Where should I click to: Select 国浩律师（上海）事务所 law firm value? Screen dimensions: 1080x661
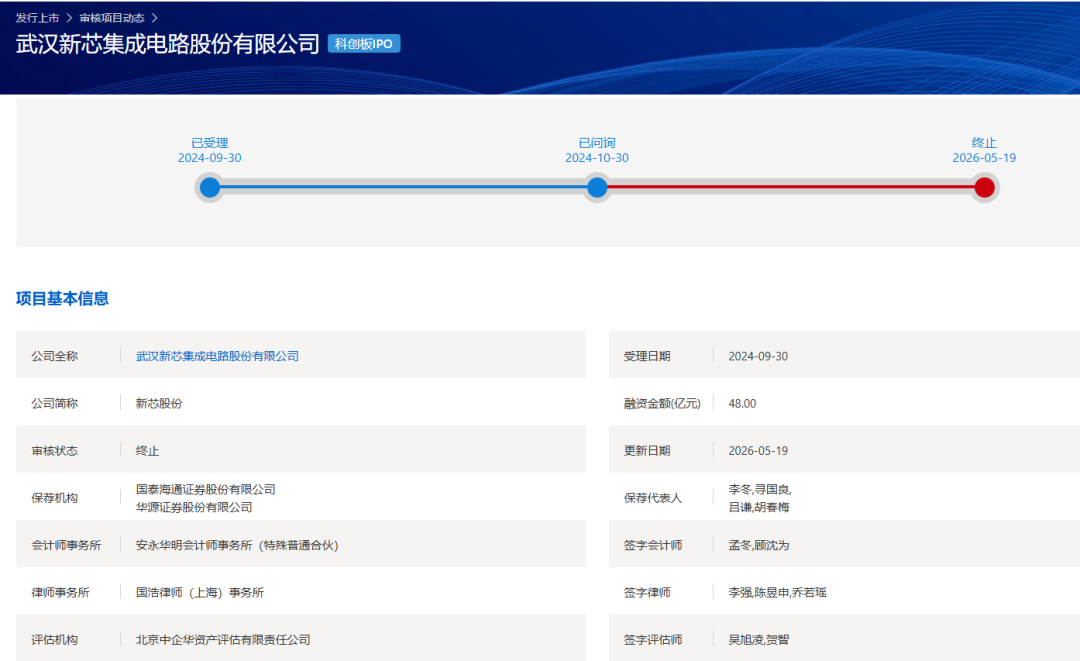[x=200, y=593]
